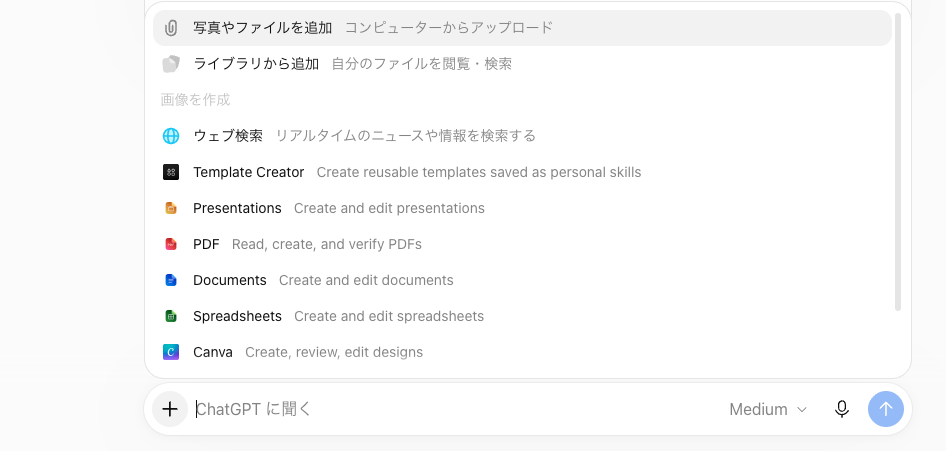Click the リアルタイムのニュースや情報を検索する description
This screenshot has width=946, height=451.
coord(405,136)
